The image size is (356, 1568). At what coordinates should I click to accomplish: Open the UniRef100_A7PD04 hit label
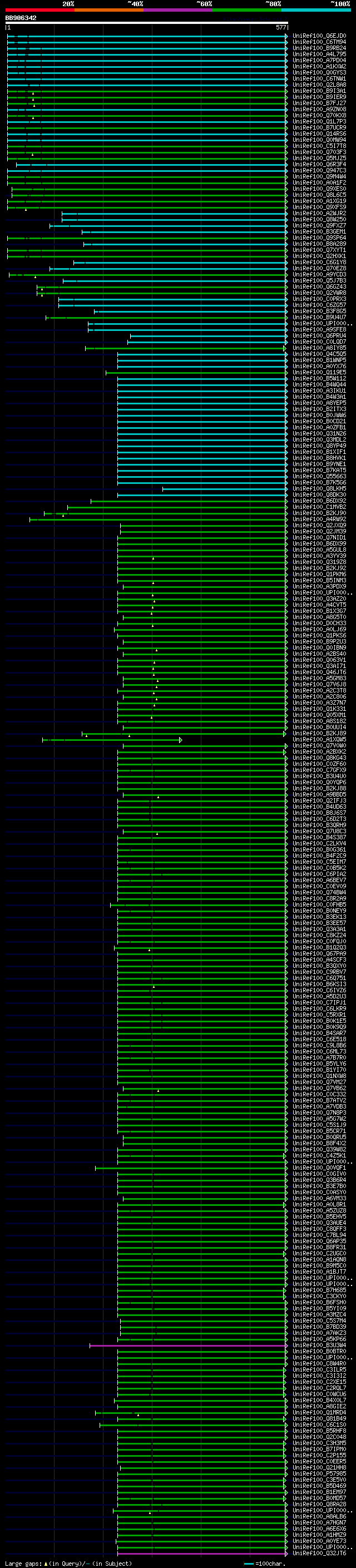click(x=319, y=60)
